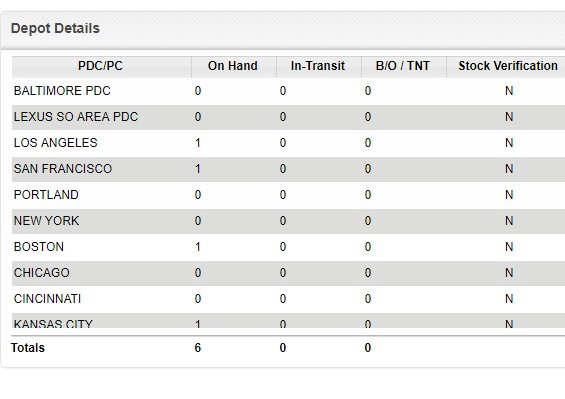Viewport: 565px width, 399px height.
Task: Click the CINCINNATI depot name
Action: [48, 299]
